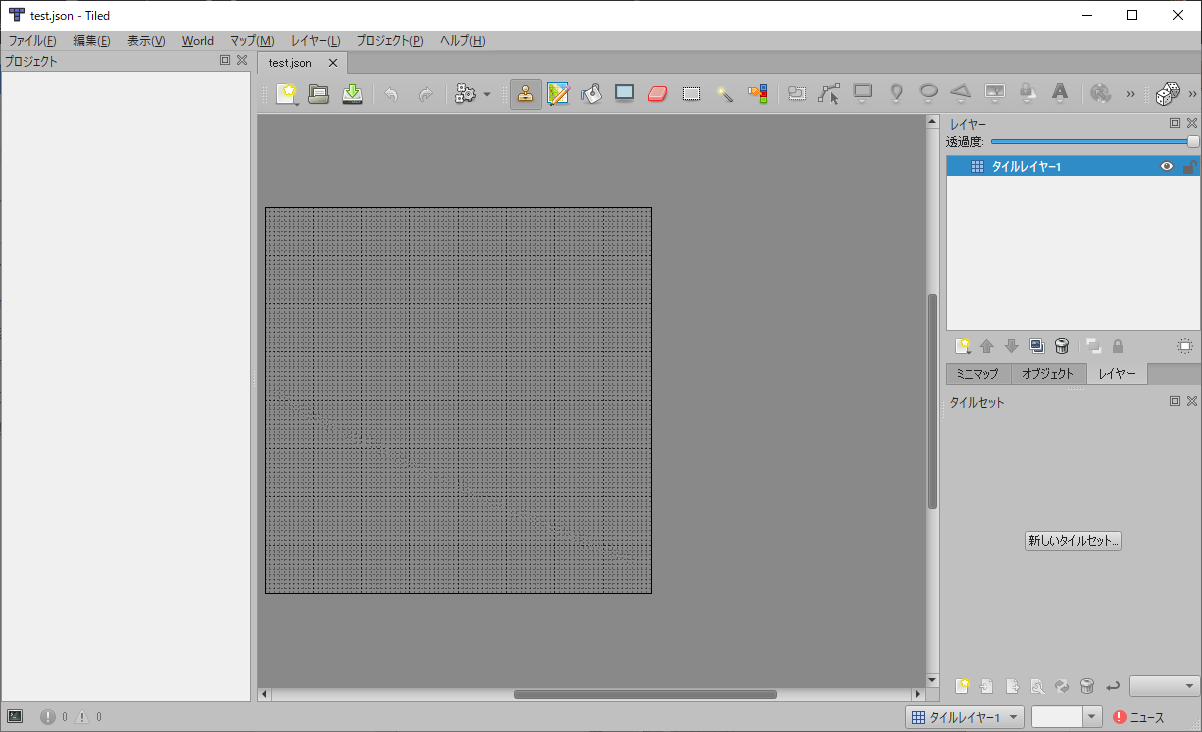Image resolution: width=1202 pixels, height=732 pixels.
Task: Toggle visibility eye of タイルレイヤー1
Action: pos(1167,167)
